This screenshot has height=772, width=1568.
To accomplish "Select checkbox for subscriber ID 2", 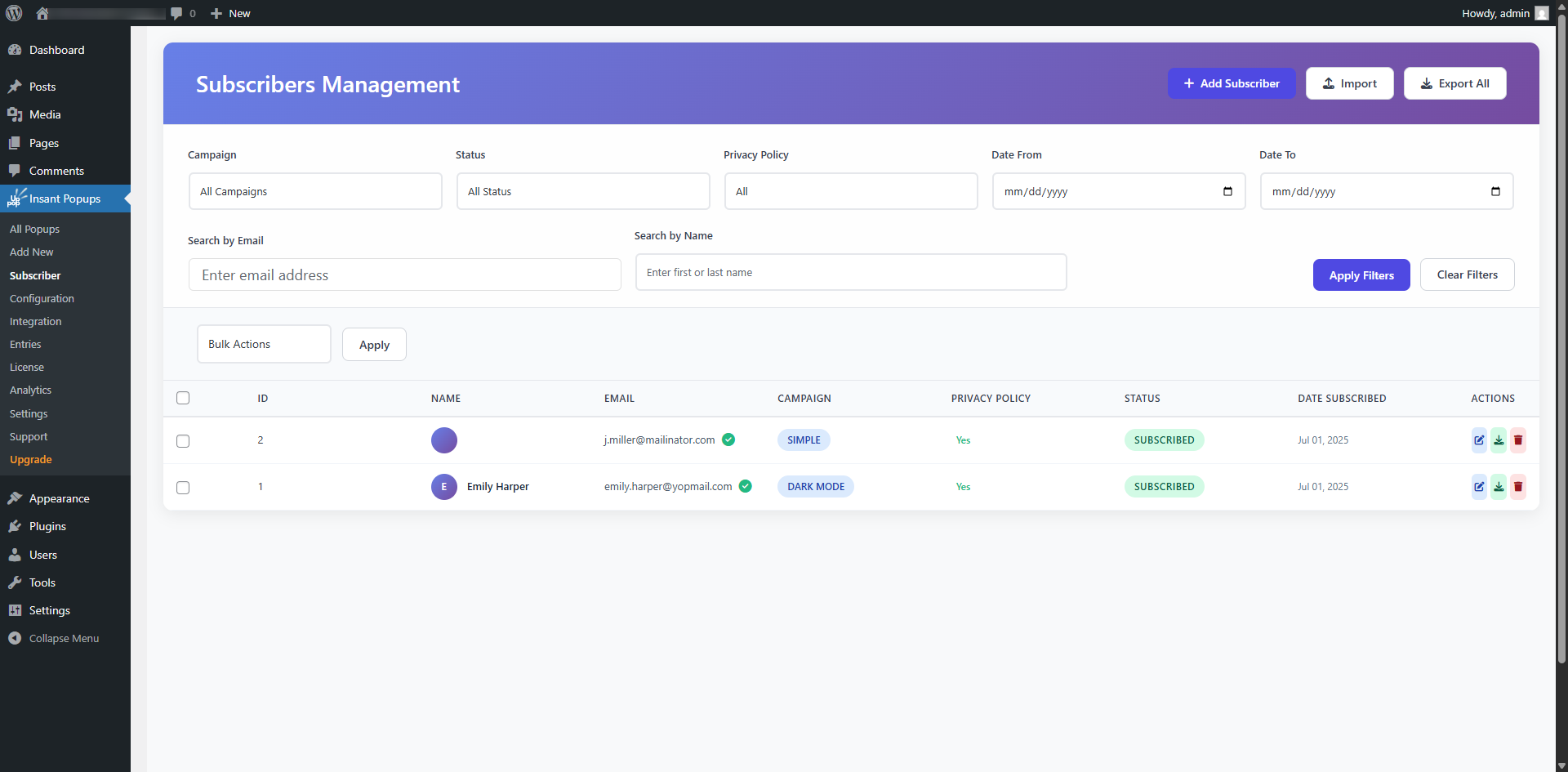I will 183,441.
